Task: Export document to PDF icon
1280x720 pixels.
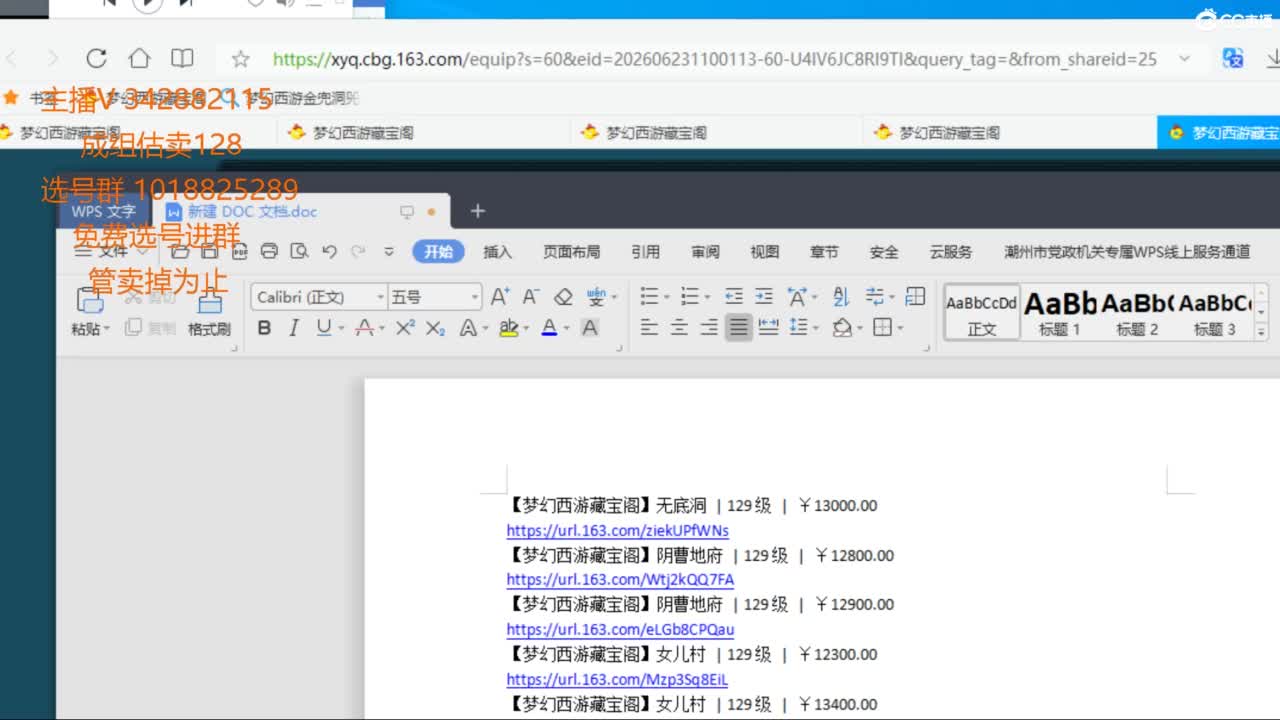Action: click(240, 251)
